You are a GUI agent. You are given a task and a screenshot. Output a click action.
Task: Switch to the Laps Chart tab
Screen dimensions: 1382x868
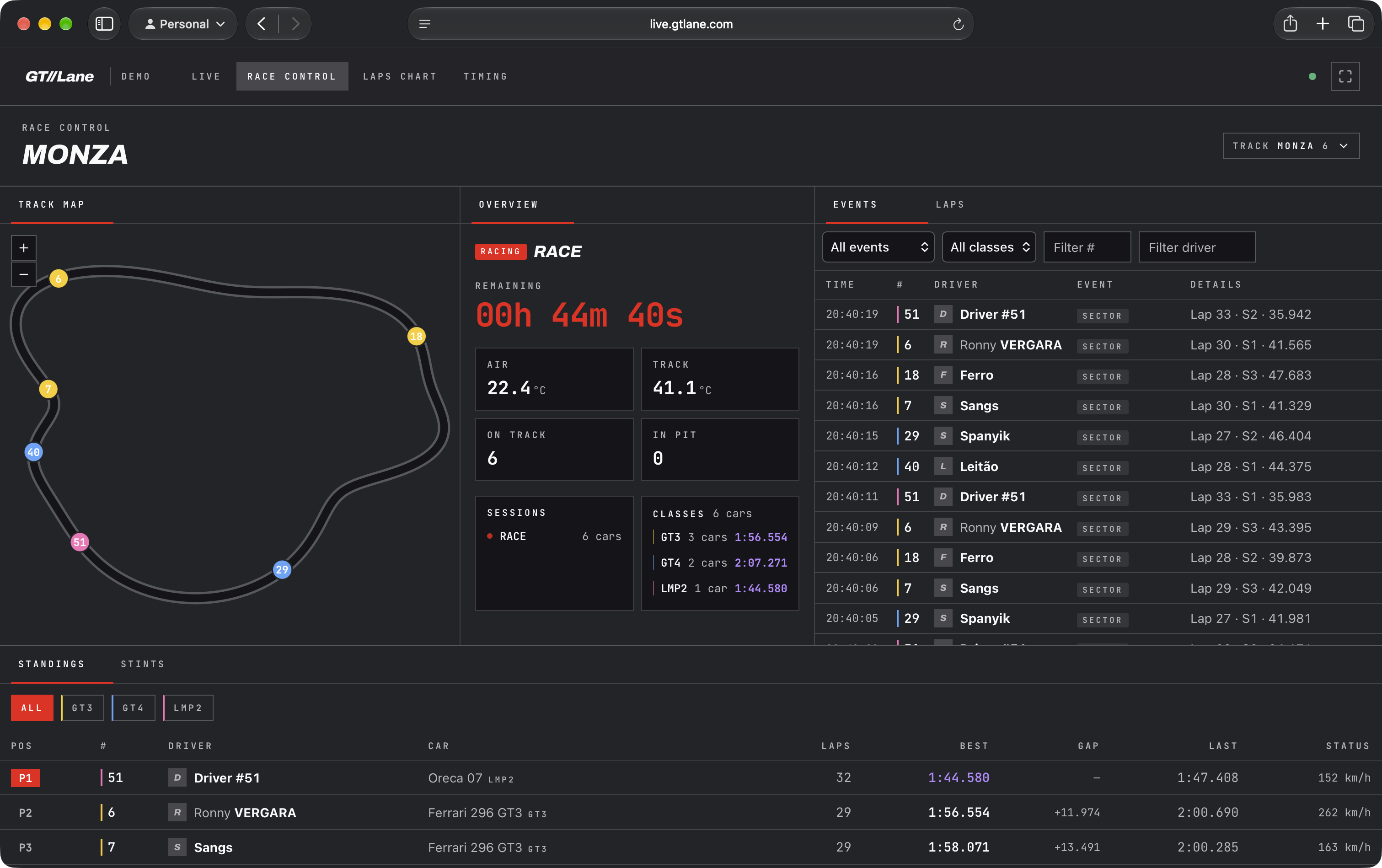pos(400,76)
